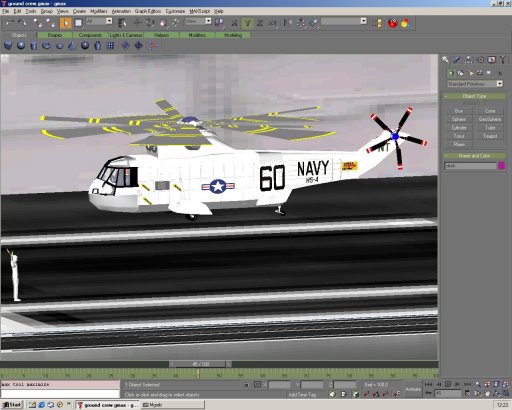Open the Modifiers menu
The width and height of the screenshot is (512, 410).
(99, 11)
